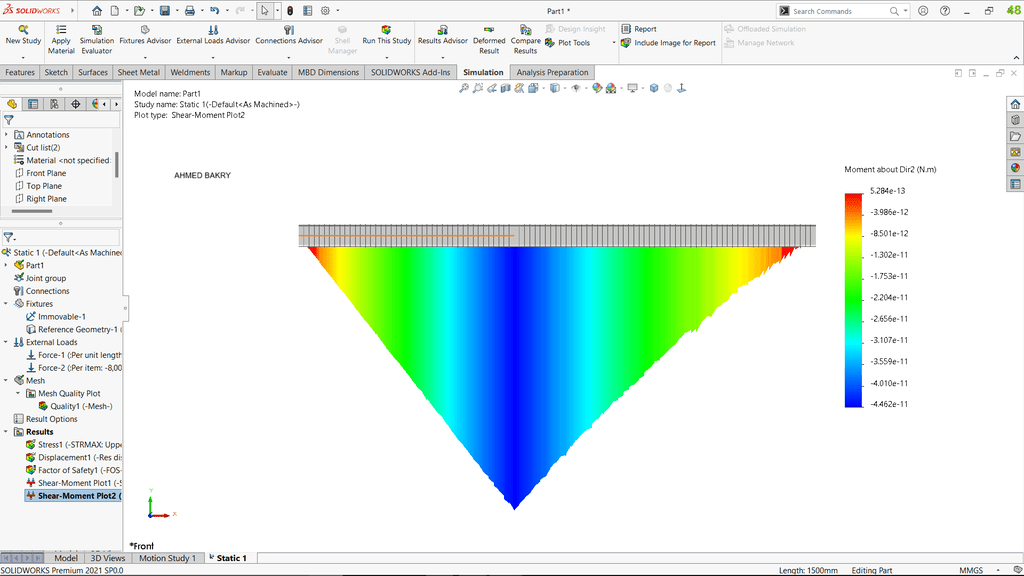Click the Zoom to Fit icon

coord(464,88)
